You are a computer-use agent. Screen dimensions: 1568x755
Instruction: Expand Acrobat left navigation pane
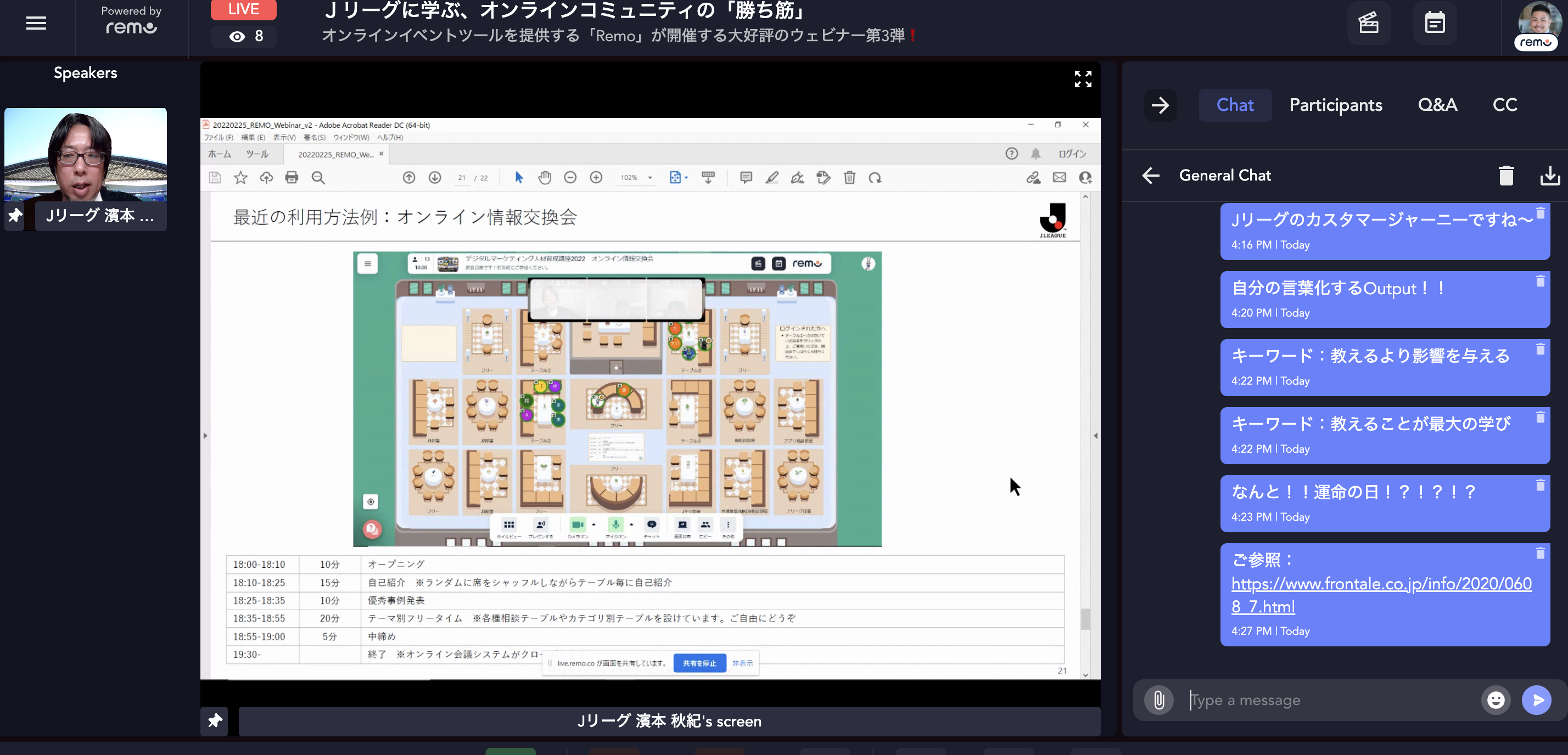[205, 436]
